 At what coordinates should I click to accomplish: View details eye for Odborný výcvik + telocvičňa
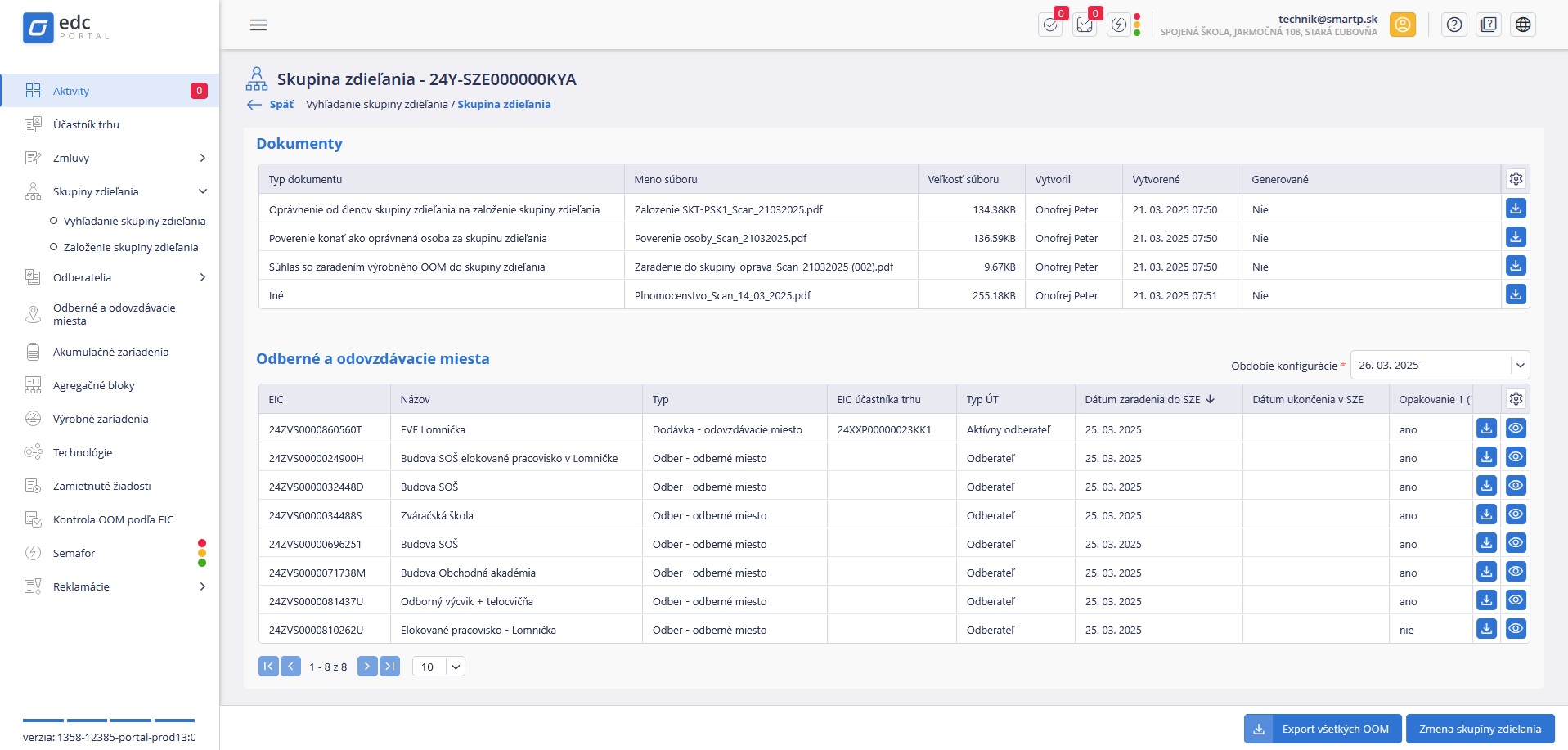pyautogui.click(x=1516, y=600)
